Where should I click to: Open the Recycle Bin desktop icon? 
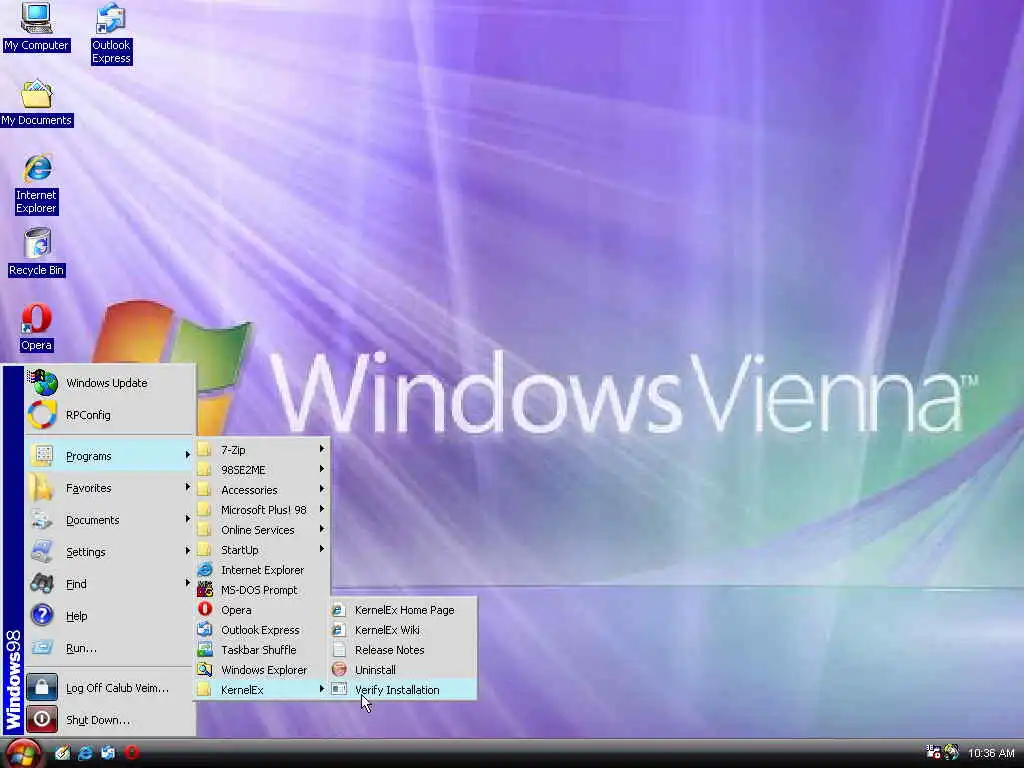(x=37, y=252)
